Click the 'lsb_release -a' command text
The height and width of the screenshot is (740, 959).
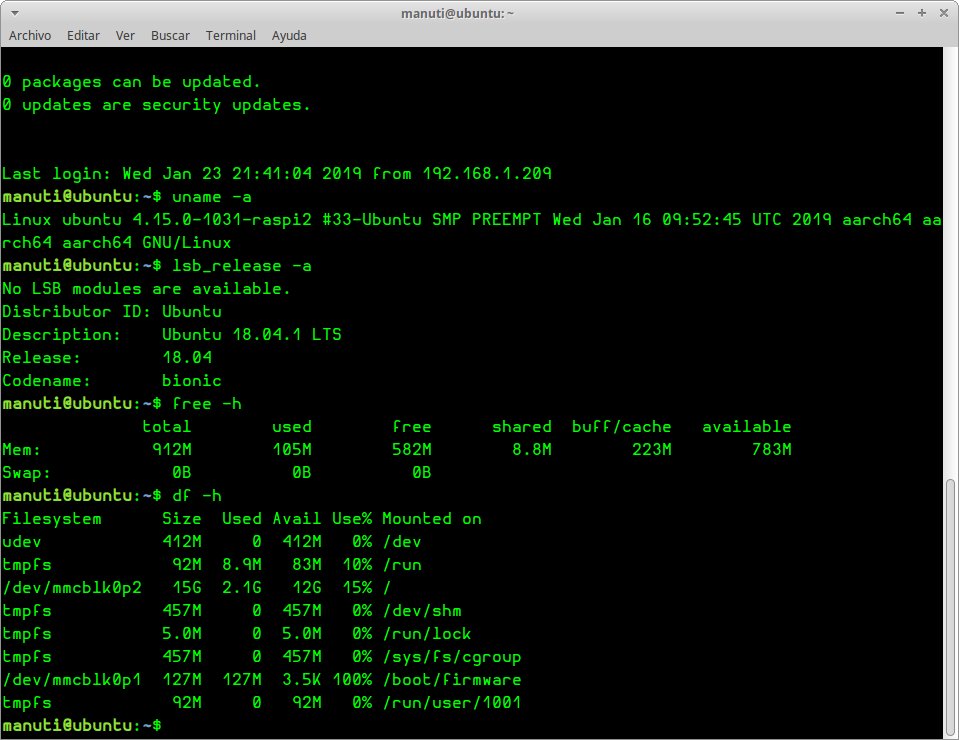[x=242, y=266]
